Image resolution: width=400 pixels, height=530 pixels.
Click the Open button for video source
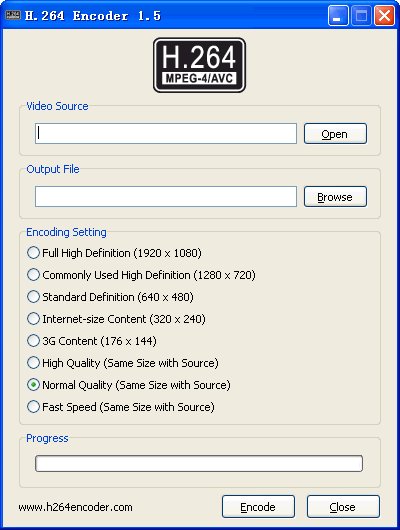[335, 134]
